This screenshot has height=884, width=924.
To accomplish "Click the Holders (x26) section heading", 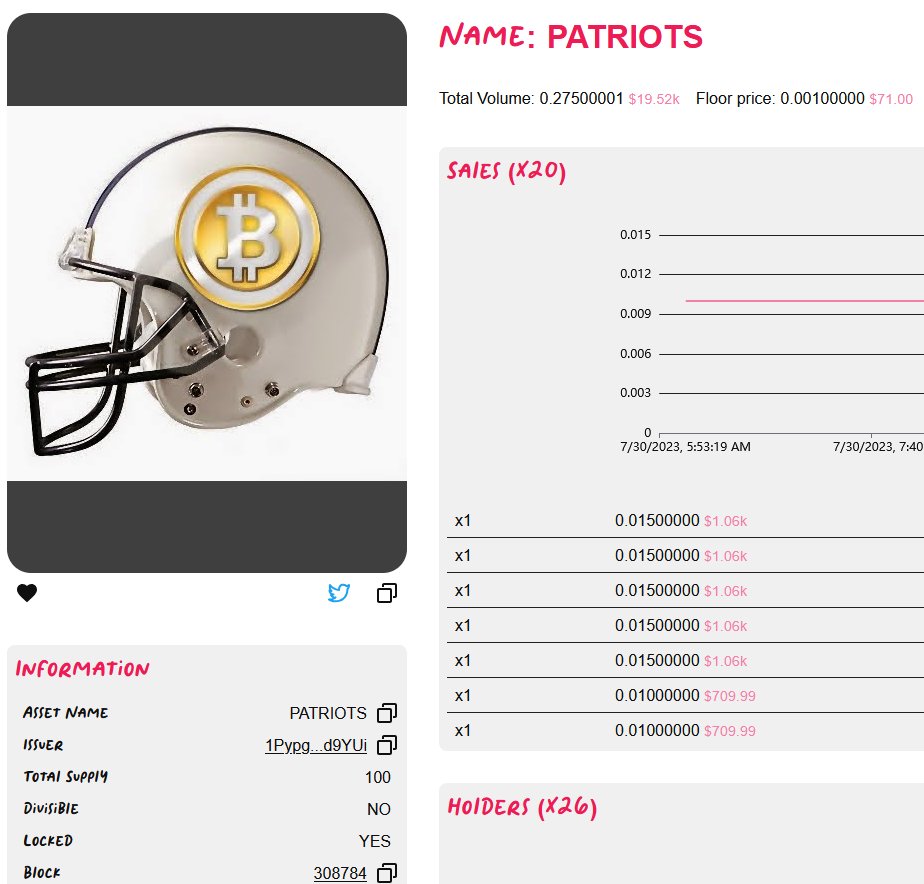I will 522,807.
